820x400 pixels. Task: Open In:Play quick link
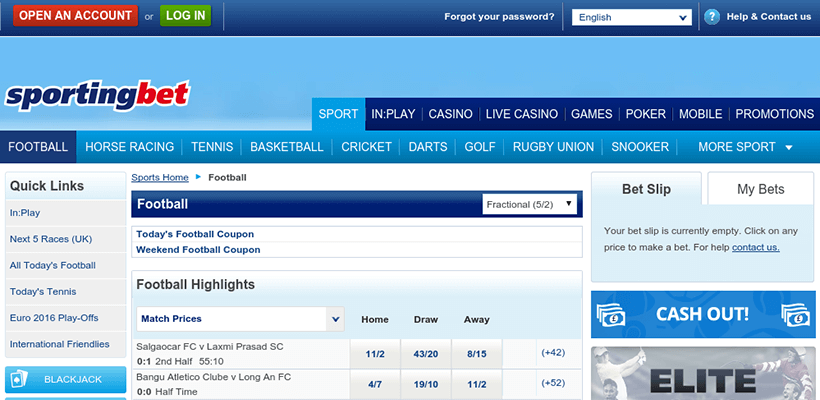click(x=66, y=213)
